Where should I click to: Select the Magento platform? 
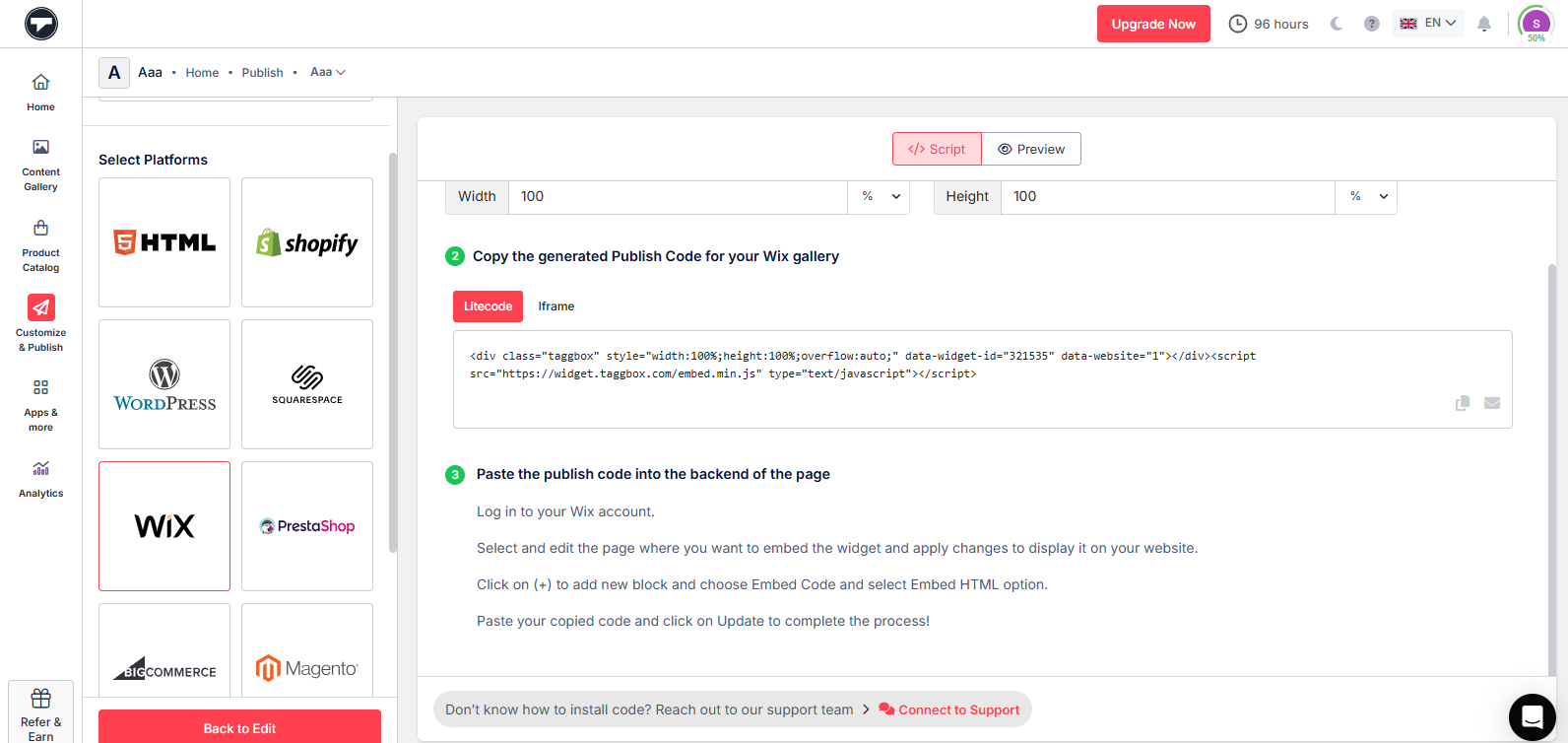pos(307,651)
